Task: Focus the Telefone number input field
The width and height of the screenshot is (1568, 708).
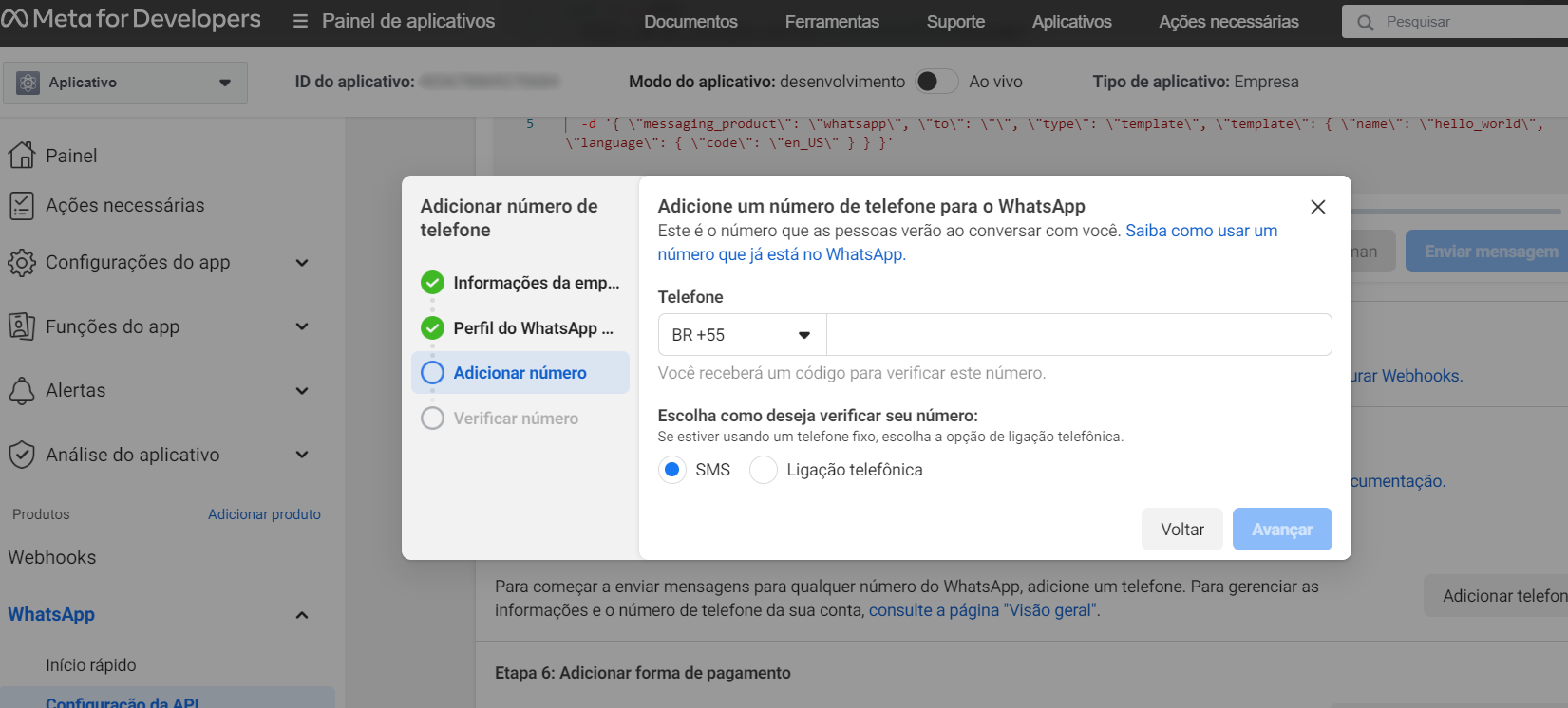Action: click(x=1079, y=335)
